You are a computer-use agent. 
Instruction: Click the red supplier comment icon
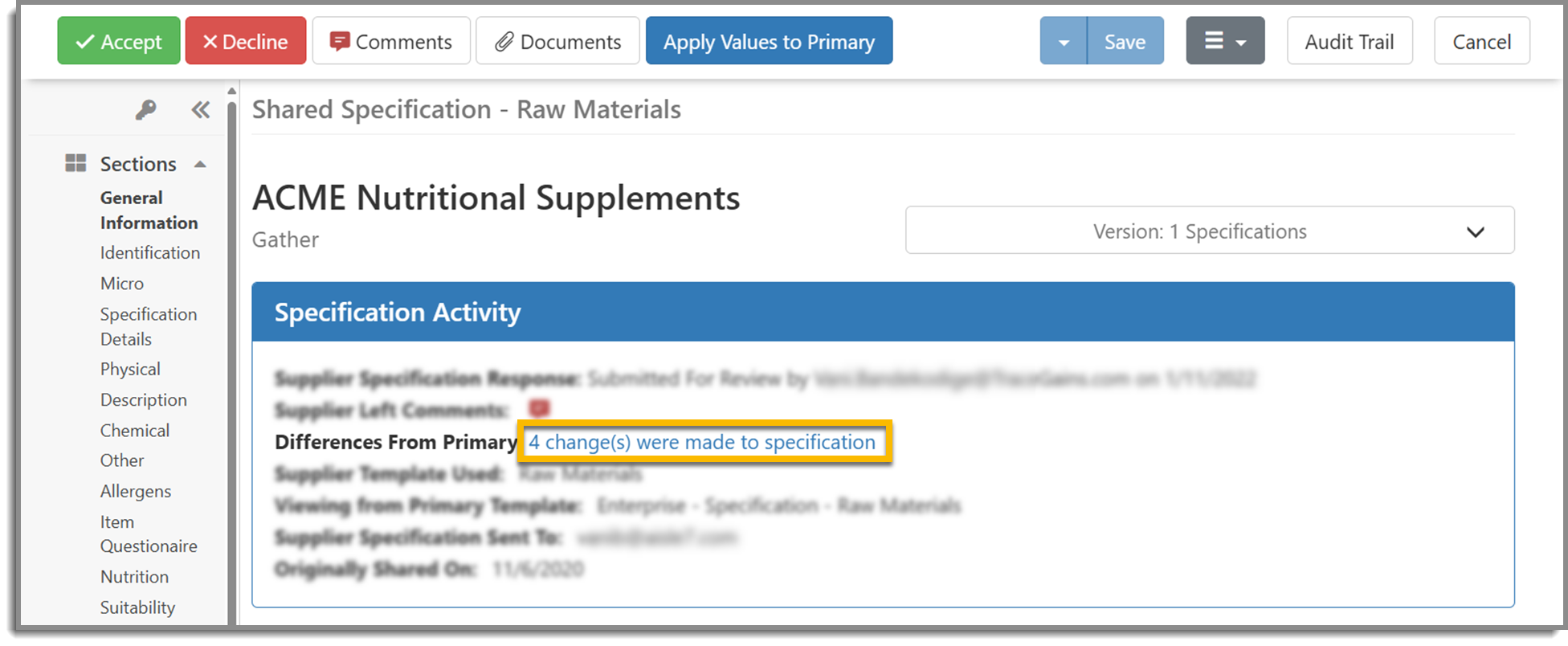coord(539,409)
